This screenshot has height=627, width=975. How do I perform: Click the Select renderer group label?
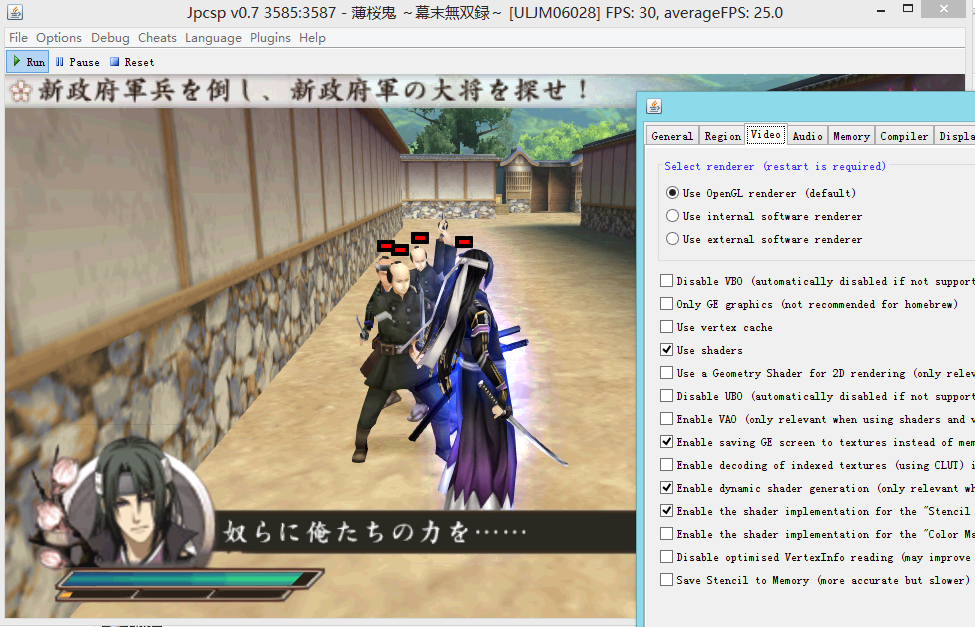click(x=774, y=167)
